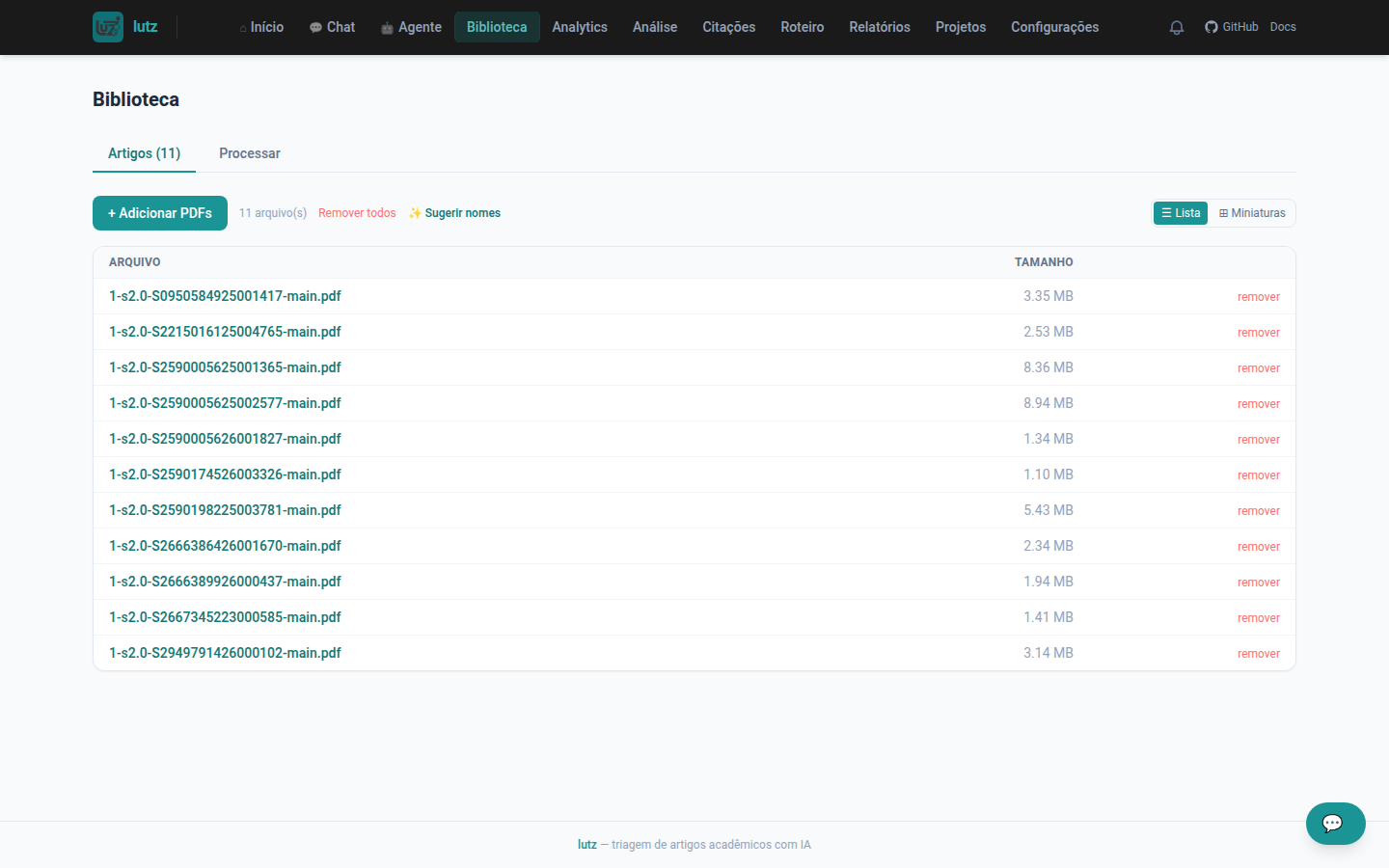
Task: Open file 1-s2.0-S0950584925001417-main.pdf
Action: click(225, 296)
